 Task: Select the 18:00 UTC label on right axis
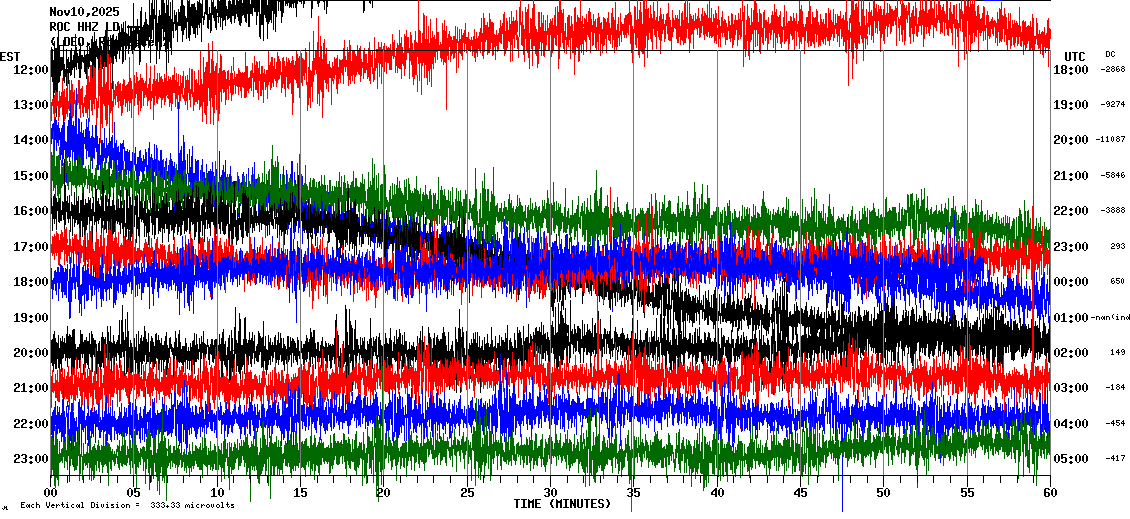[1070, 69]
